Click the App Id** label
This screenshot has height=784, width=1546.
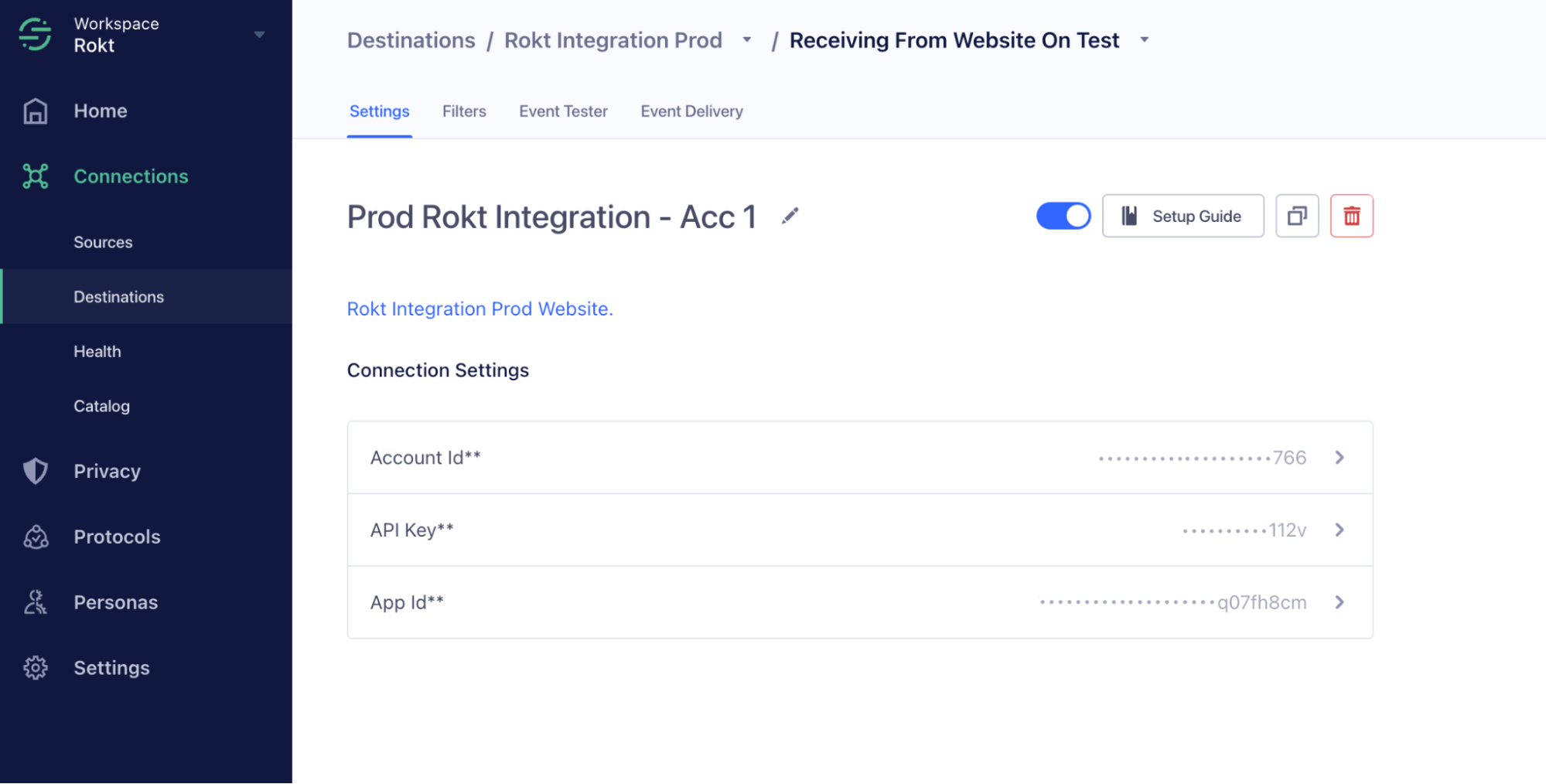click(x=407, y=602)
